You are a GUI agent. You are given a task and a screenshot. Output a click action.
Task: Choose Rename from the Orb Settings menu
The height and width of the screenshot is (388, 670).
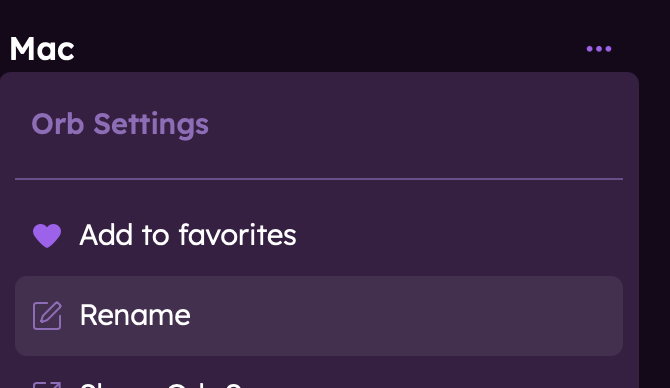pos(319,316)
